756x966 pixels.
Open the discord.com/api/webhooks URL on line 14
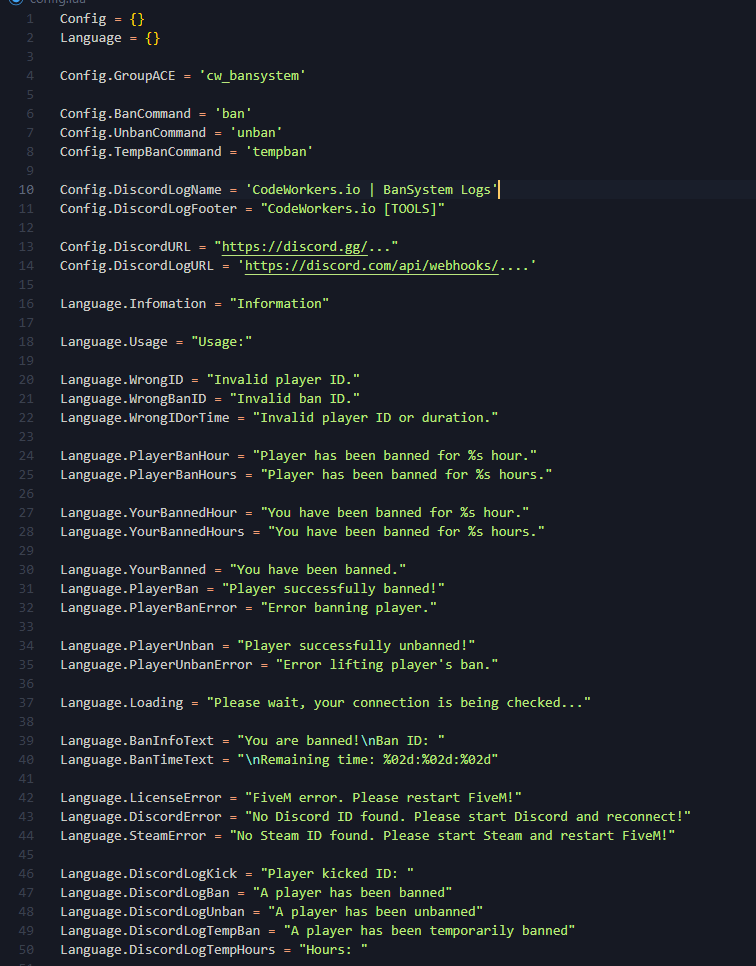pos(372,266)
